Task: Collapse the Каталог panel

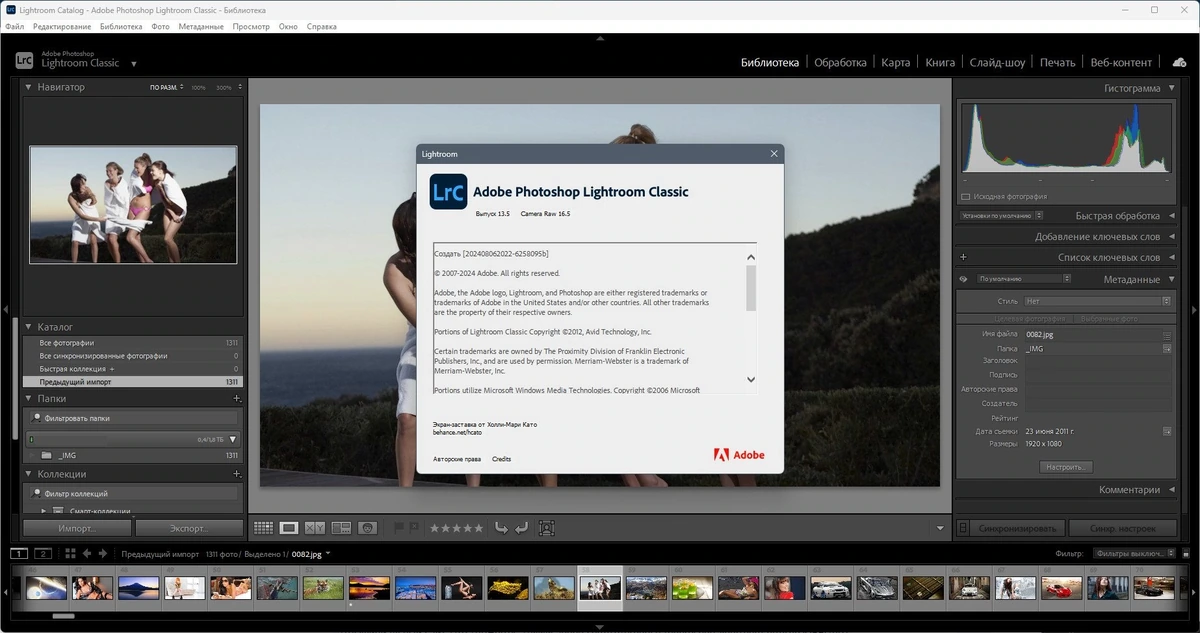Action: click(29, 327)
